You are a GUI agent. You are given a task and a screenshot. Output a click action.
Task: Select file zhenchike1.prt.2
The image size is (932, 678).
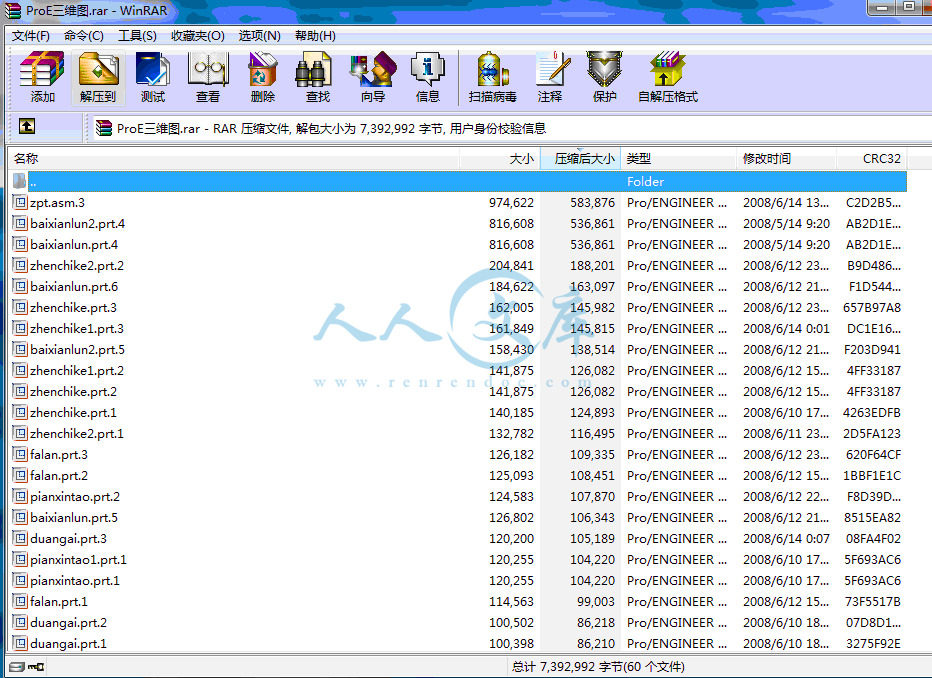458,371
